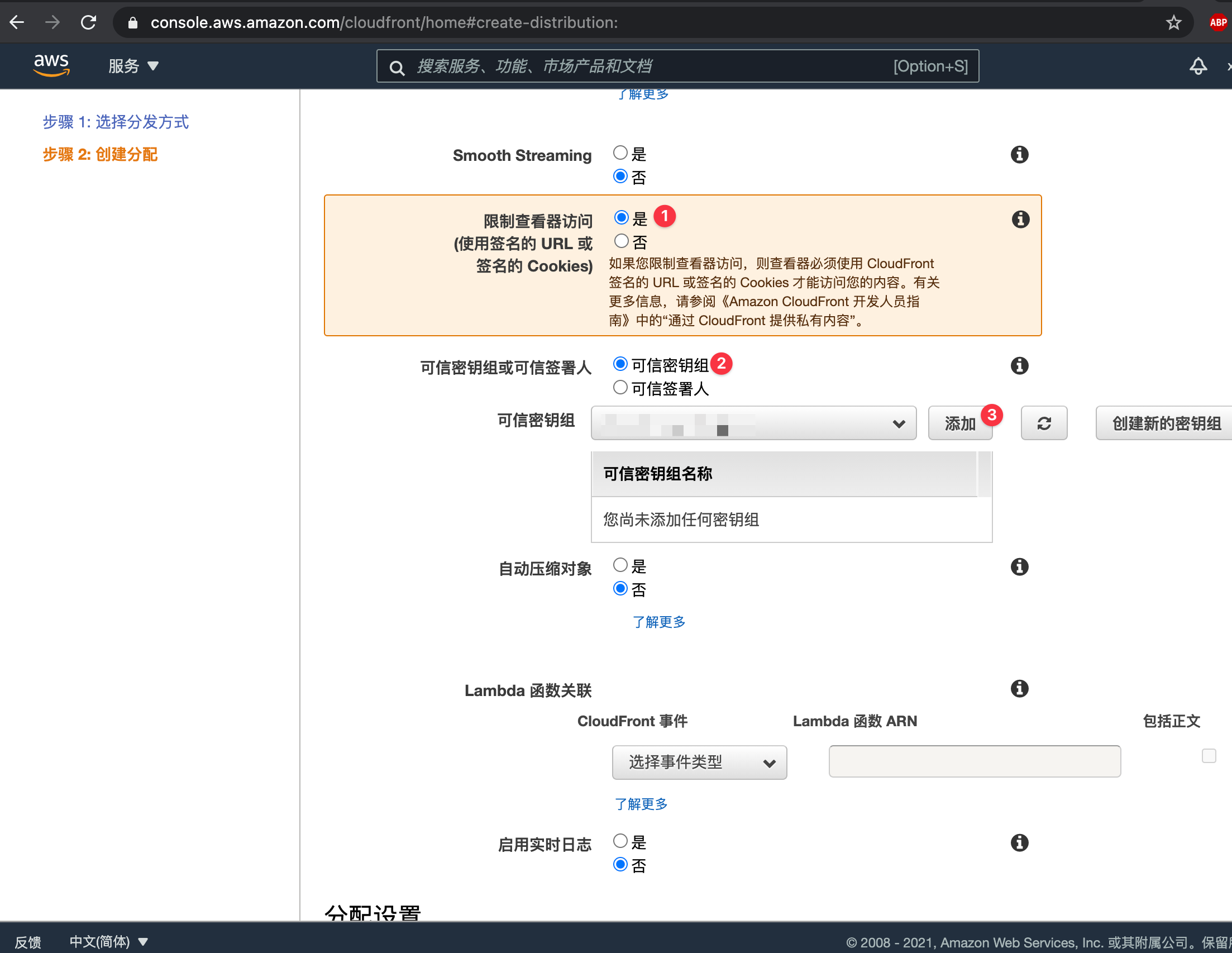Viewport: 1232px width, 953px height.
Task: Click the Lambda 函数 ARN input field
Action: click(x=974, y=761)
